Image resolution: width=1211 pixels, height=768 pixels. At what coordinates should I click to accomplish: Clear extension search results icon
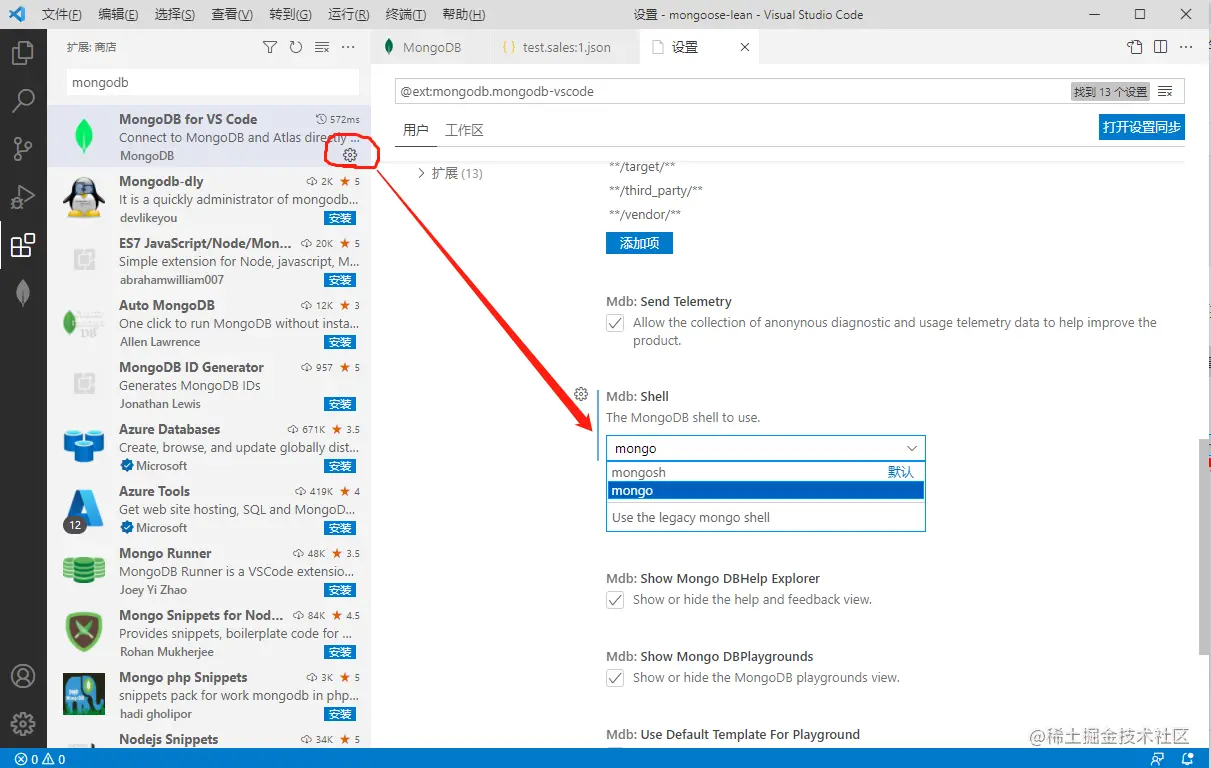[x=322, y=47]
